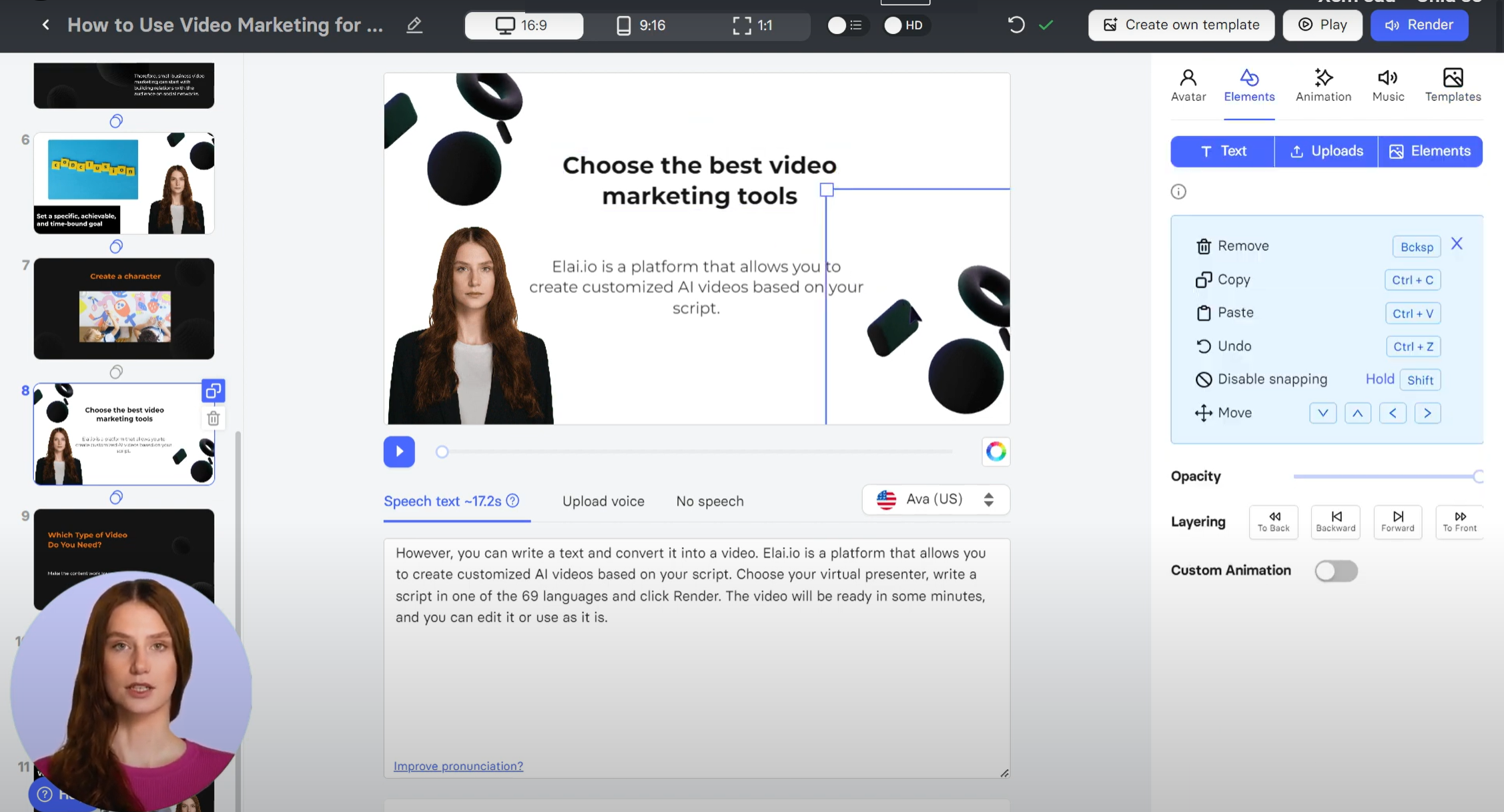Send element To Back
The width and height of the screenshot is (1504, 812).
click(1273, 522)
